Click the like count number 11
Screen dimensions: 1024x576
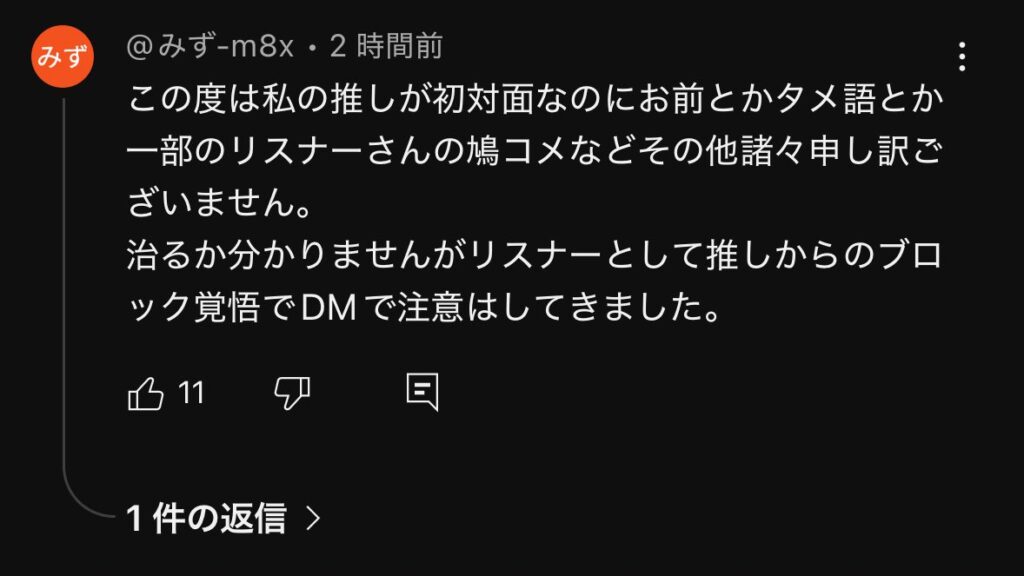pos(191,394)
